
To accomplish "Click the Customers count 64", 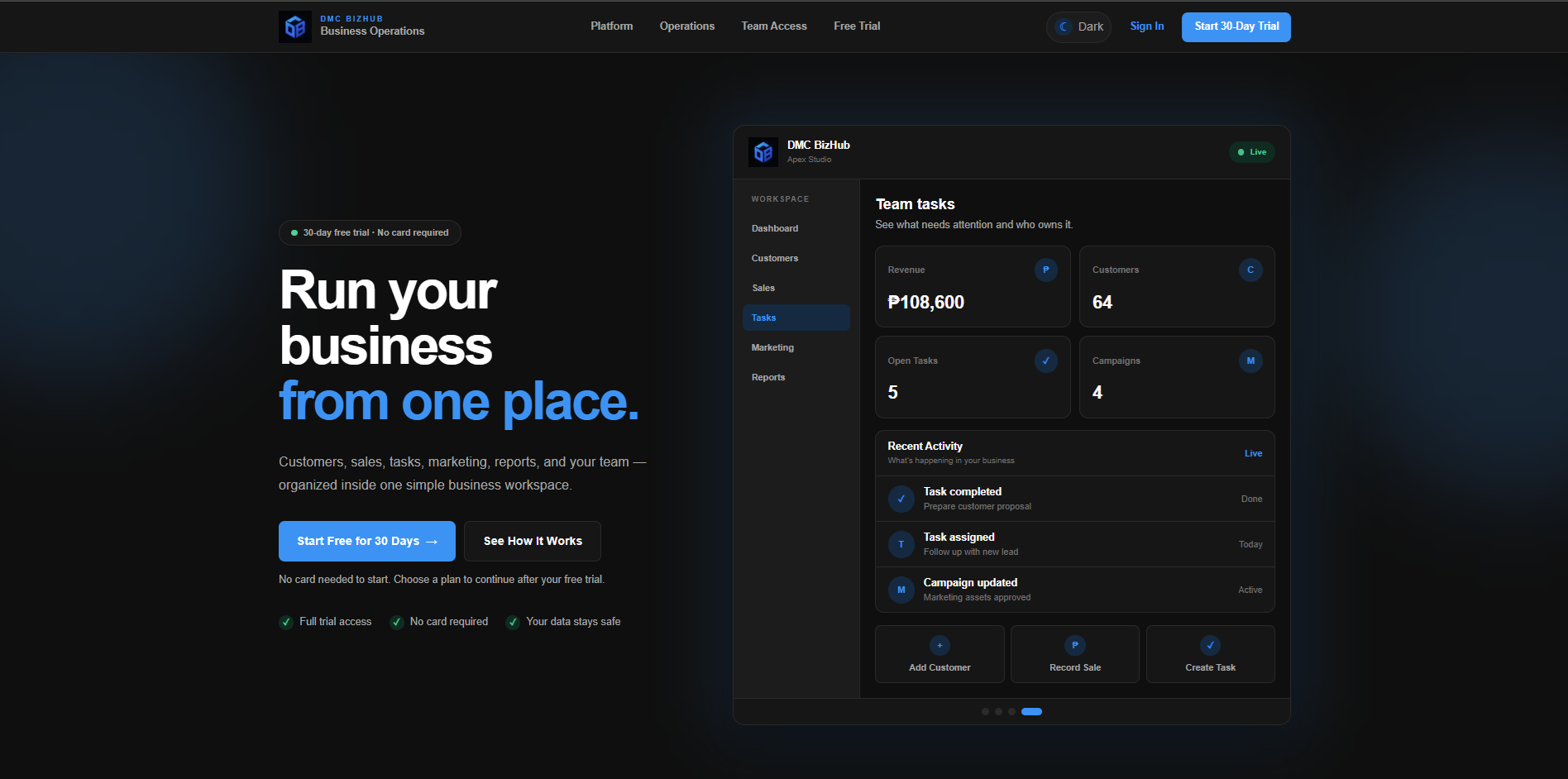I will coord(1102,303).
